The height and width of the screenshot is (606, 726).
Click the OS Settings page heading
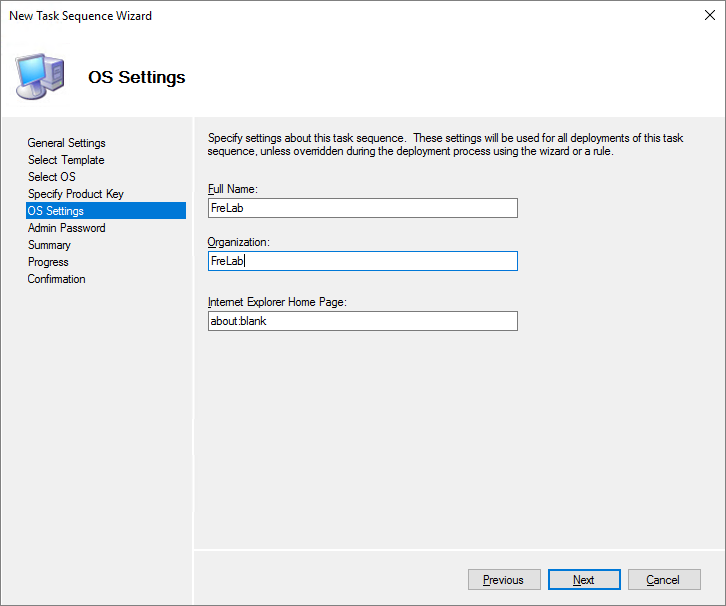tap(137, 77)
